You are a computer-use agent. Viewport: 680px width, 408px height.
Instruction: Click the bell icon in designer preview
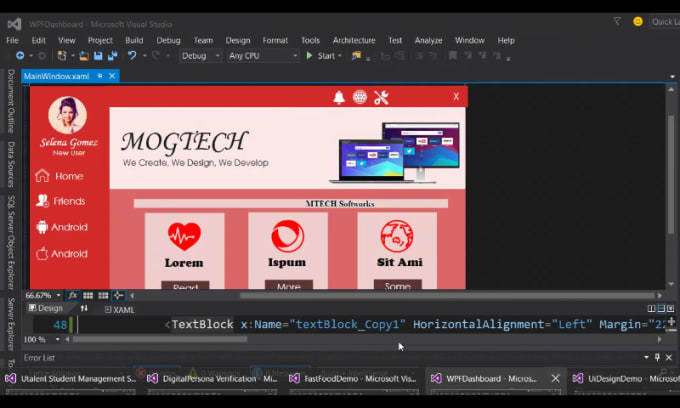click(339, 98)
